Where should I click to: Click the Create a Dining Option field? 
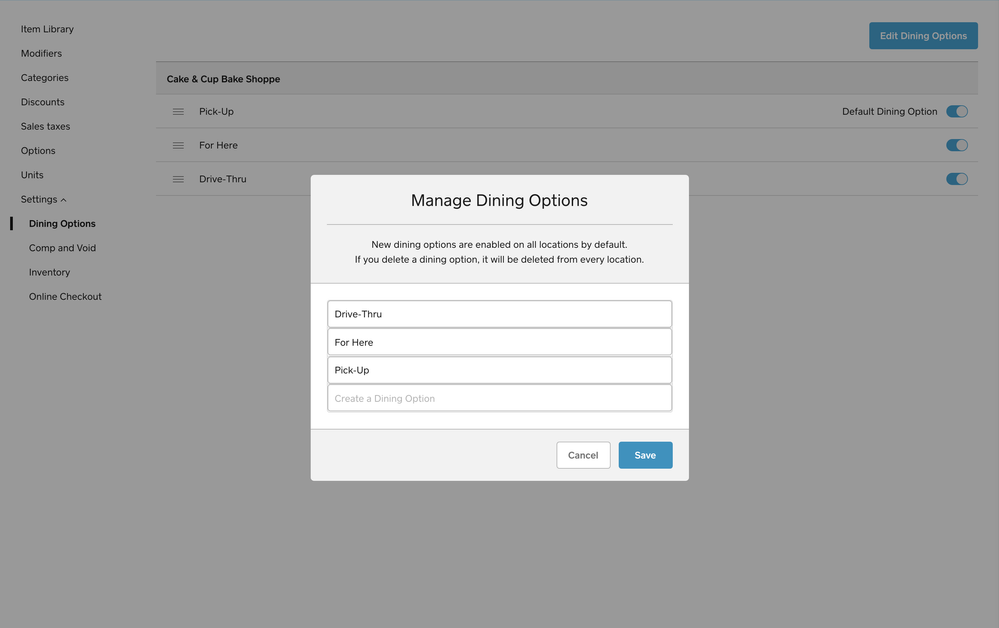pyautogui.click(x=499, y=398)
